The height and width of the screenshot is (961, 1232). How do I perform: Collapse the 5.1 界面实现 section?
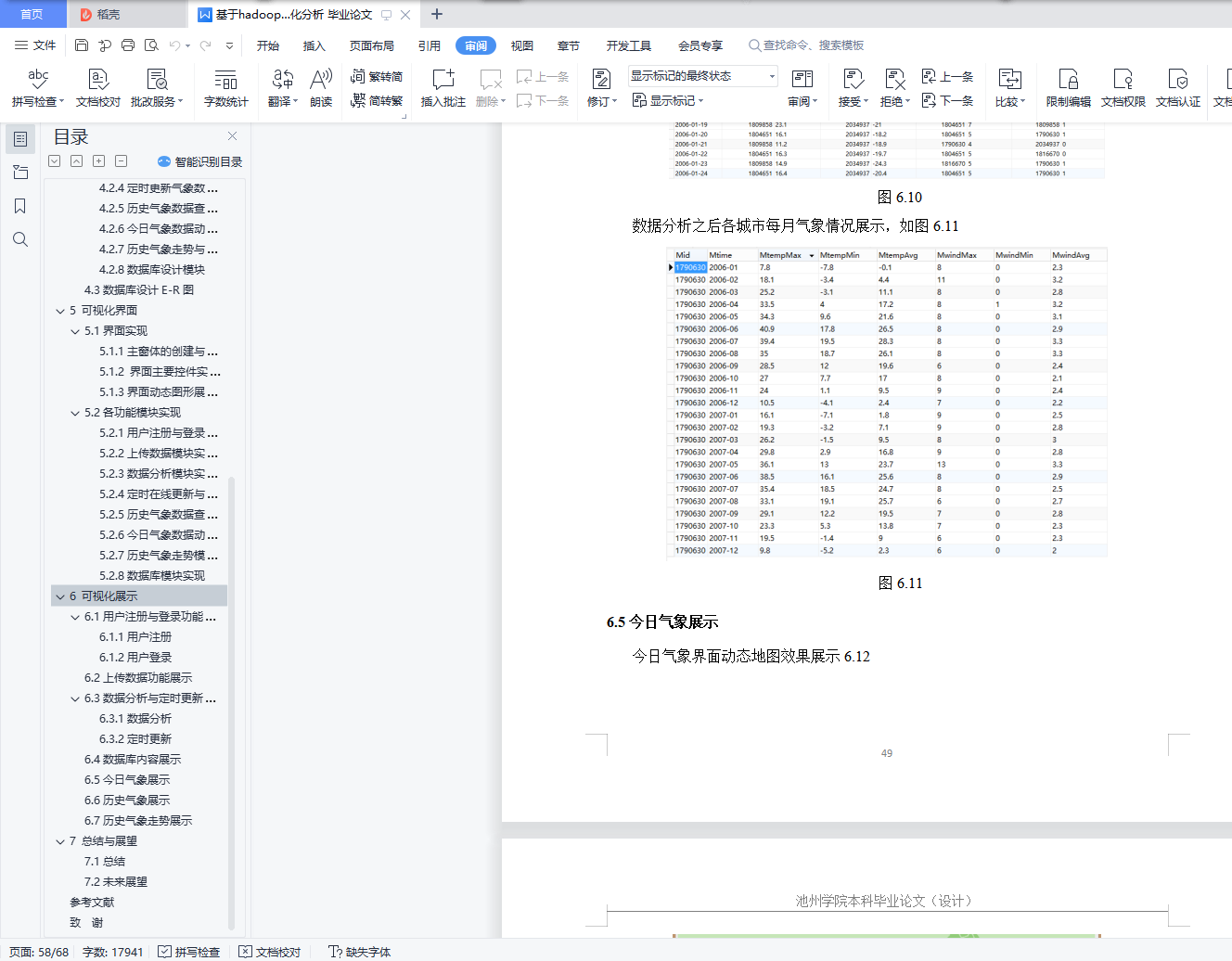tap(75, 331)
